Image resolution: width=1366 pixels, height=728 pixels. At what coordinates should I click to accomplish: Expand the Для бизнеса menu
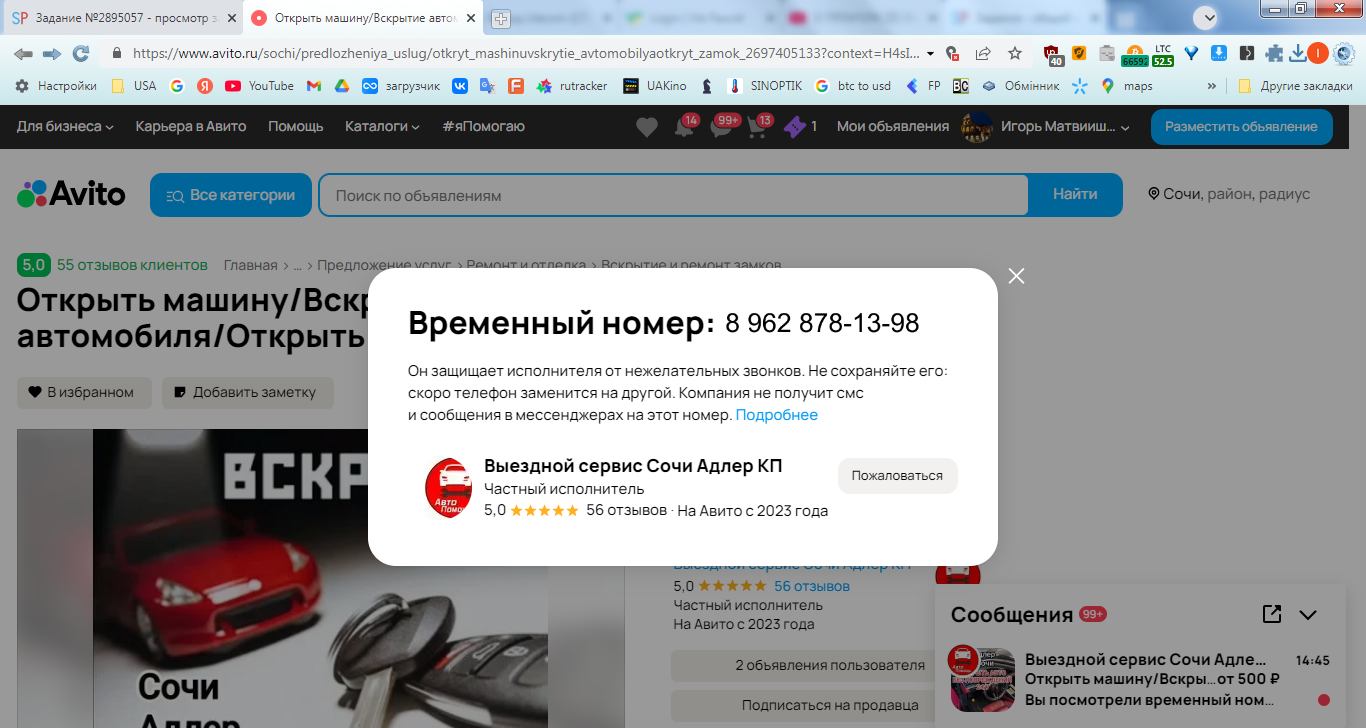[x=65, y=126]
